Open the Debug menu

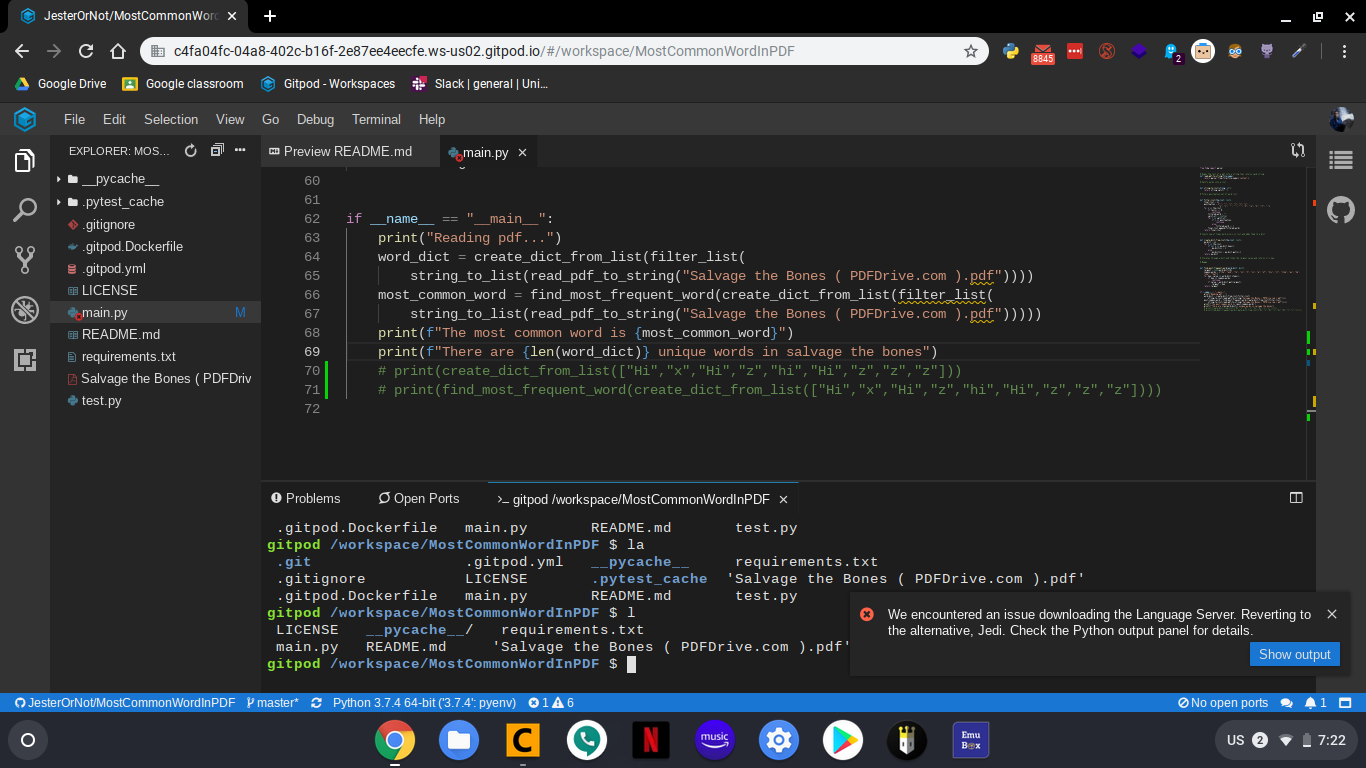(315, 119)
